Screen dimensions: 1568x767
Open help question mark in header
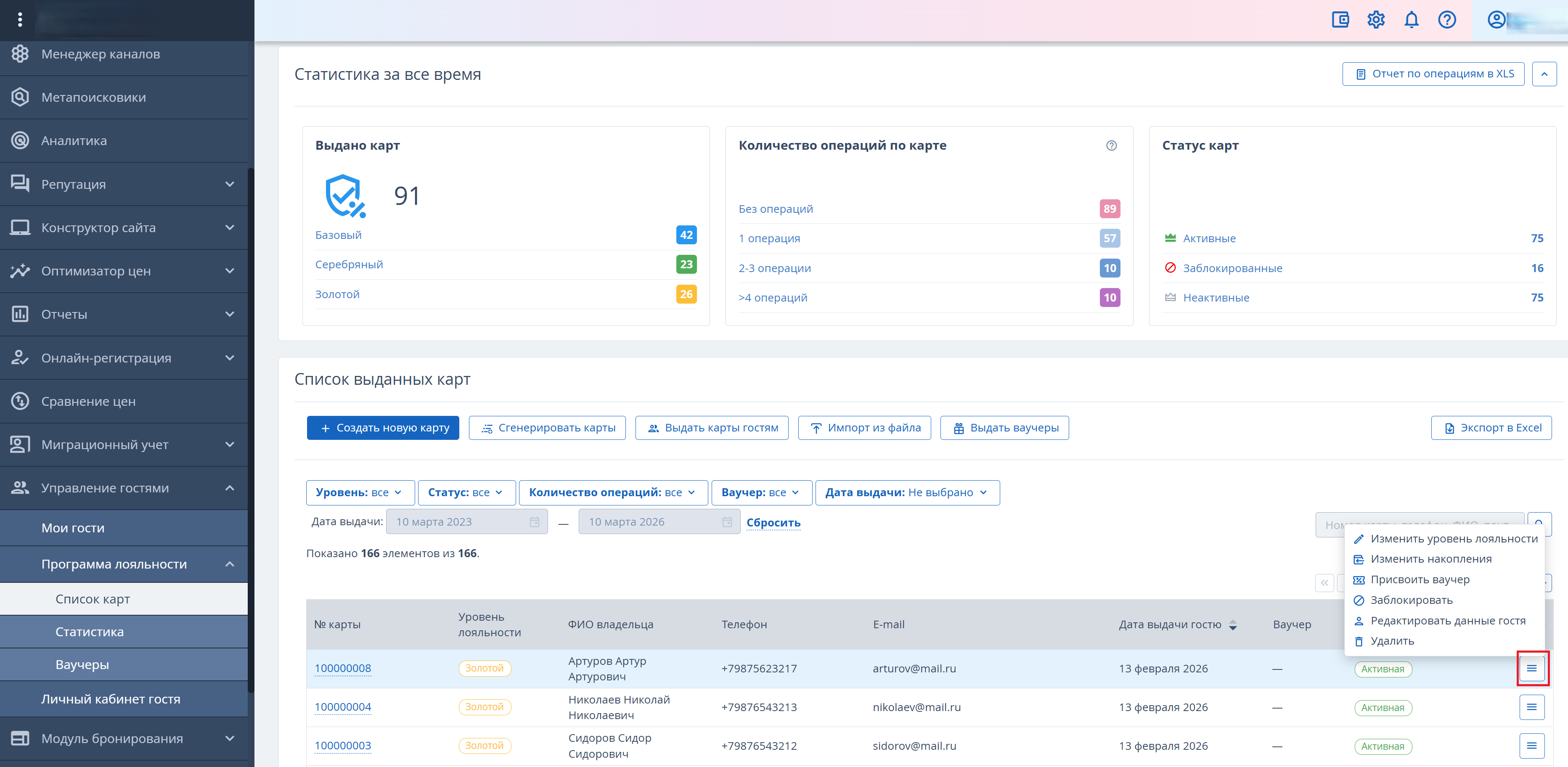1446,20
